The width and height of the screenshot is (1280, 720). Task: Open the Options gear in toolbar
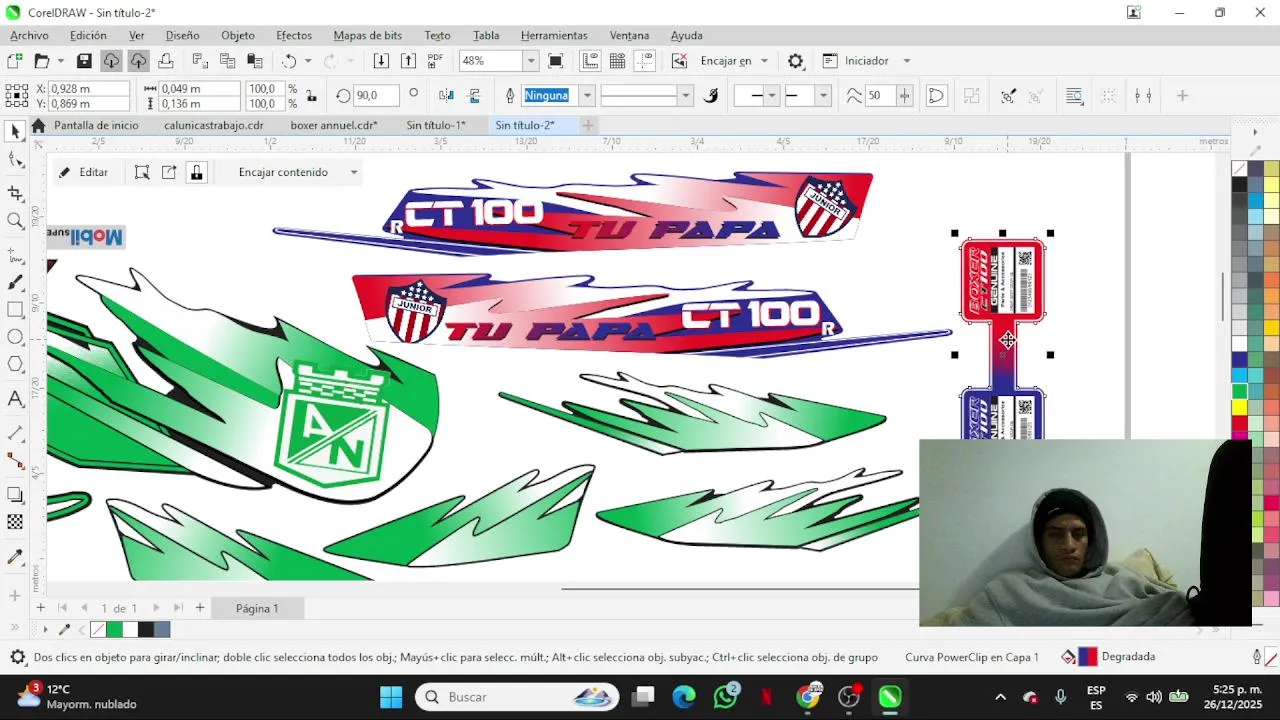click(x=796, y=61)
